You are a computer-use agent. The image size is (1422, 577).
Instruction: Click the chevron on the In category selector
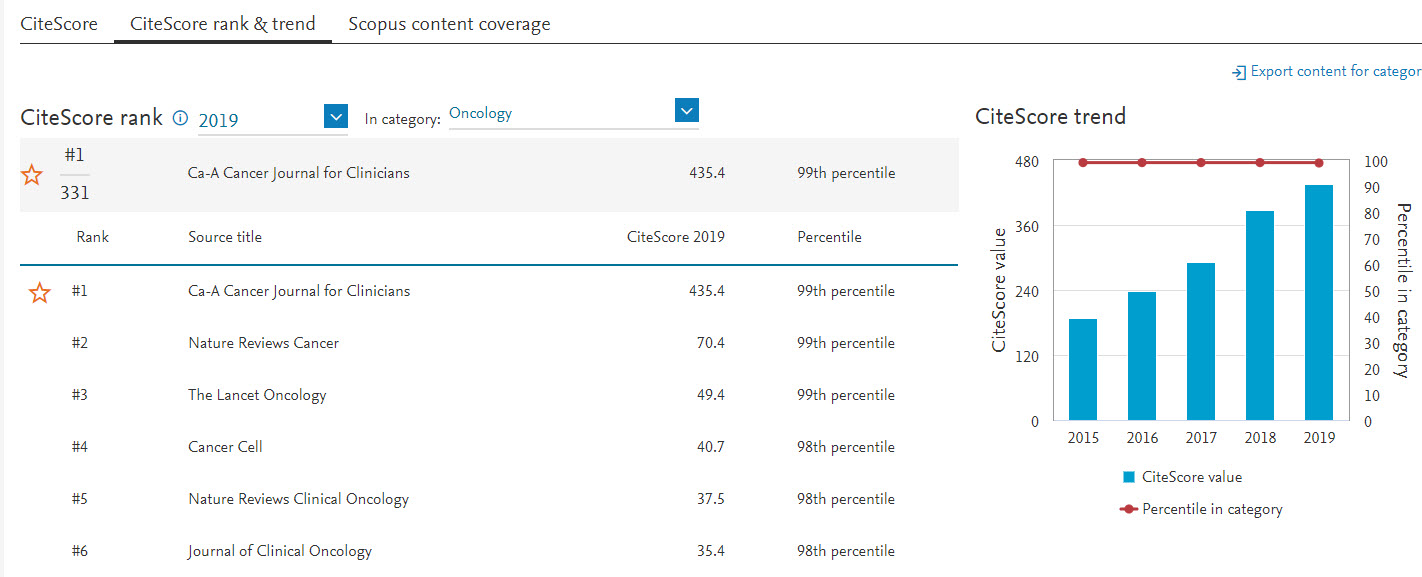tap(686, 110)
